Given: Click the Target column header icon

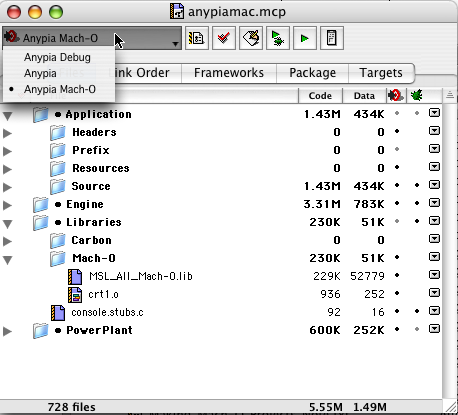Looking at the screenshot, I should coord(396,96).
